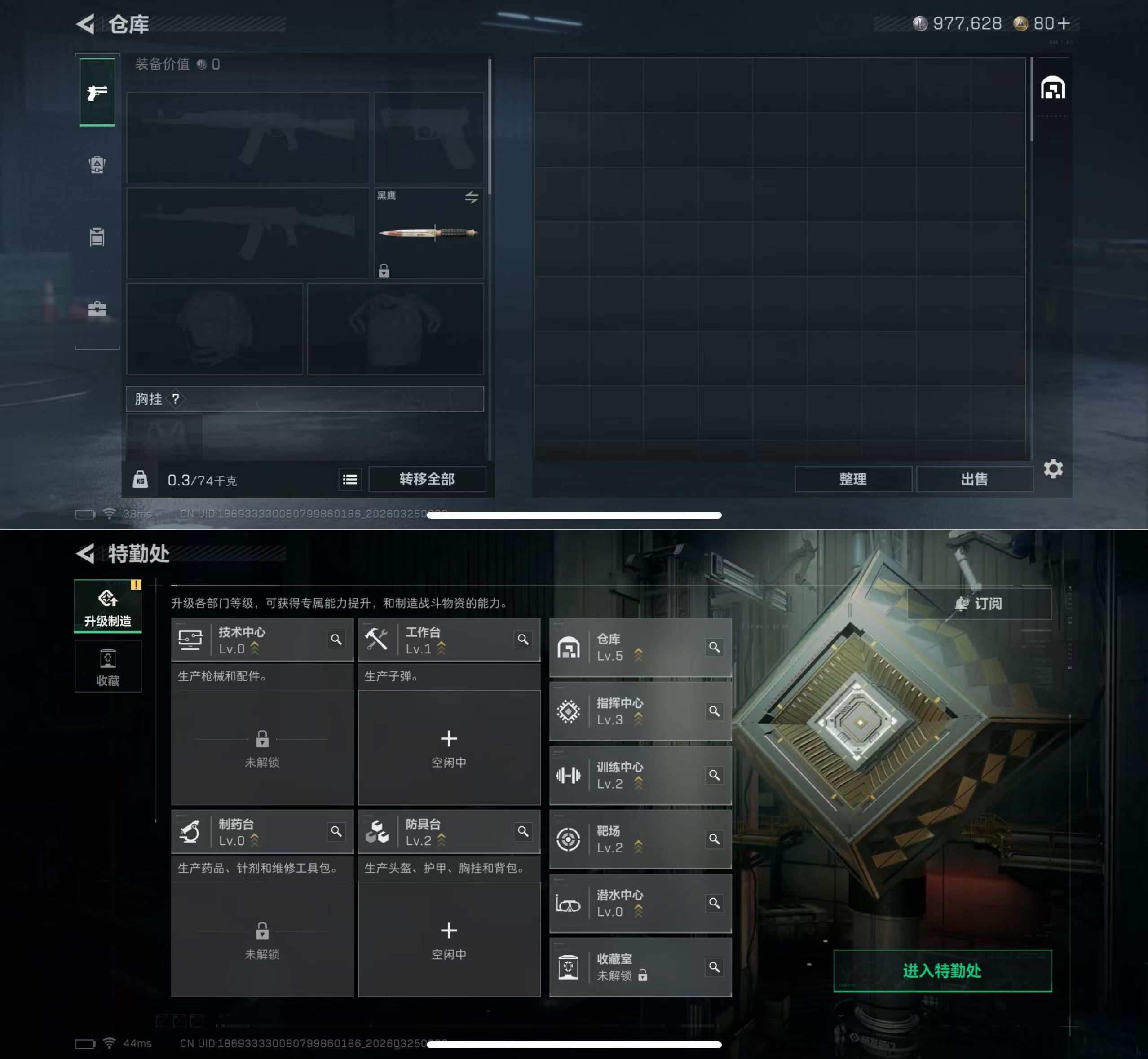Click the magnifier on 靶场 row
Screen dimensions: 1148x1059
coord(714,839)
